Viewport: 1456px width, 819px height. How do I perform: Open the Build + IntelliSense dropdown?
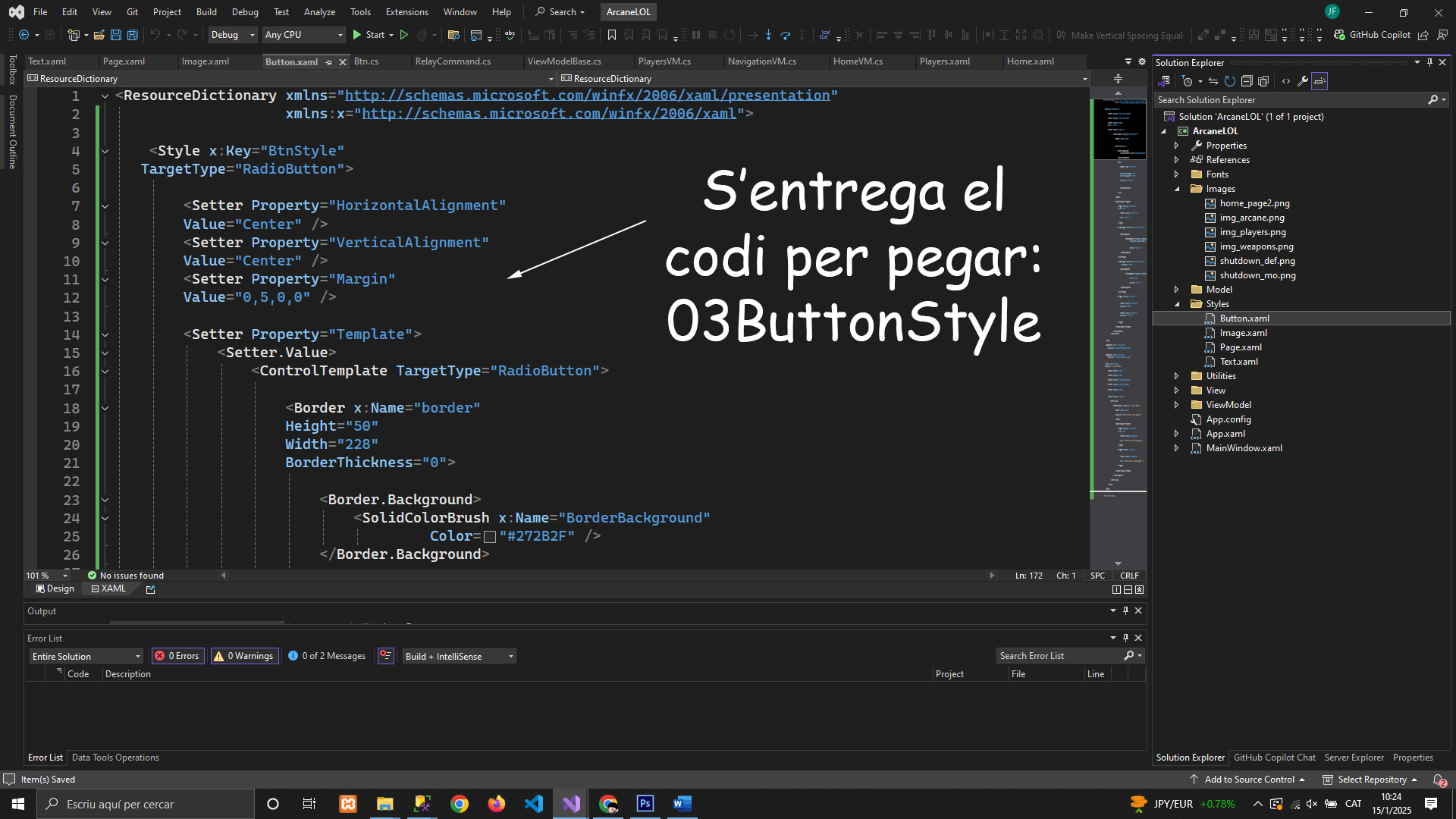459,656
